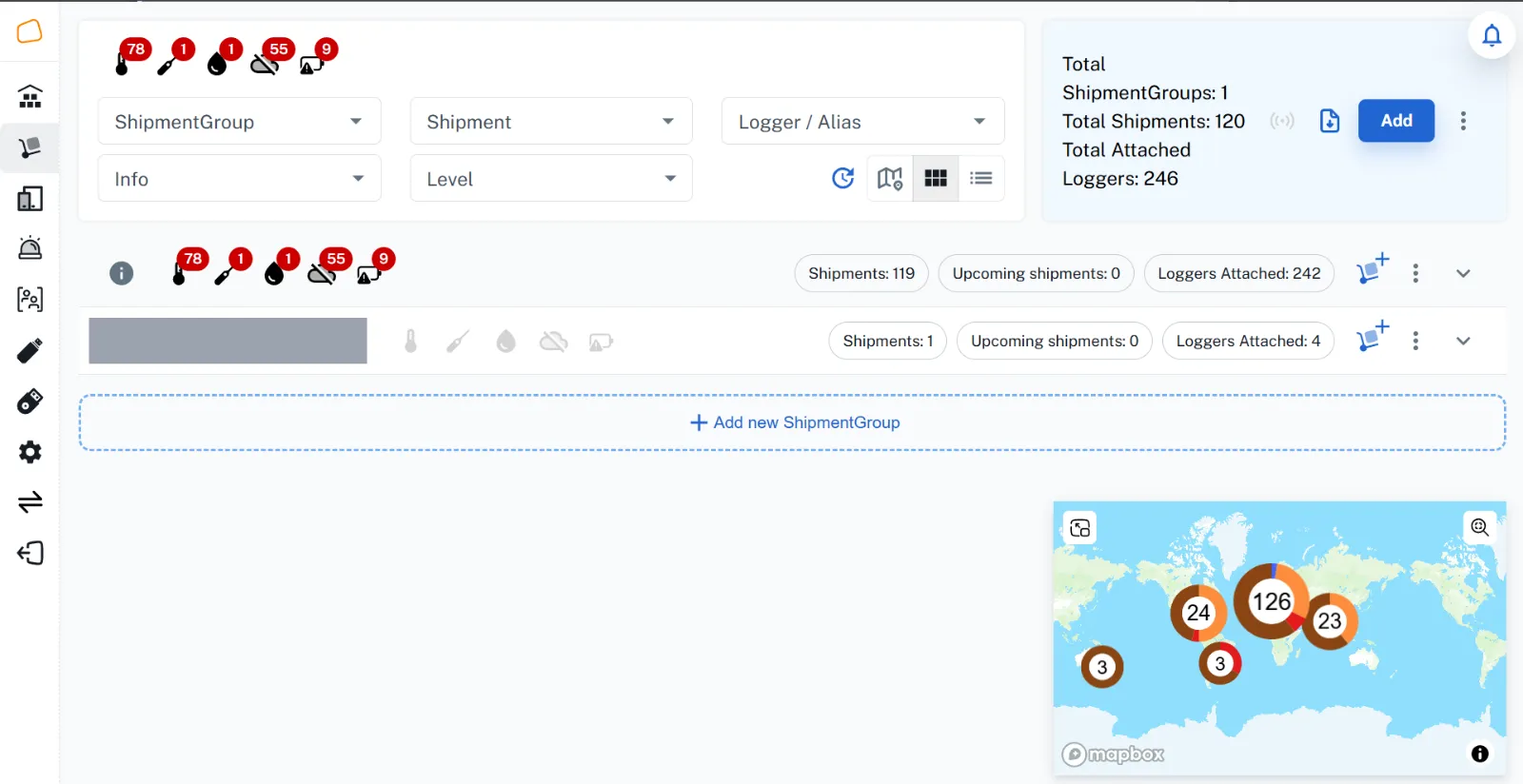Click the humidity drop alarm icon in top filter bar
The image size is (1523, 784).
click(x=224, y=56)
